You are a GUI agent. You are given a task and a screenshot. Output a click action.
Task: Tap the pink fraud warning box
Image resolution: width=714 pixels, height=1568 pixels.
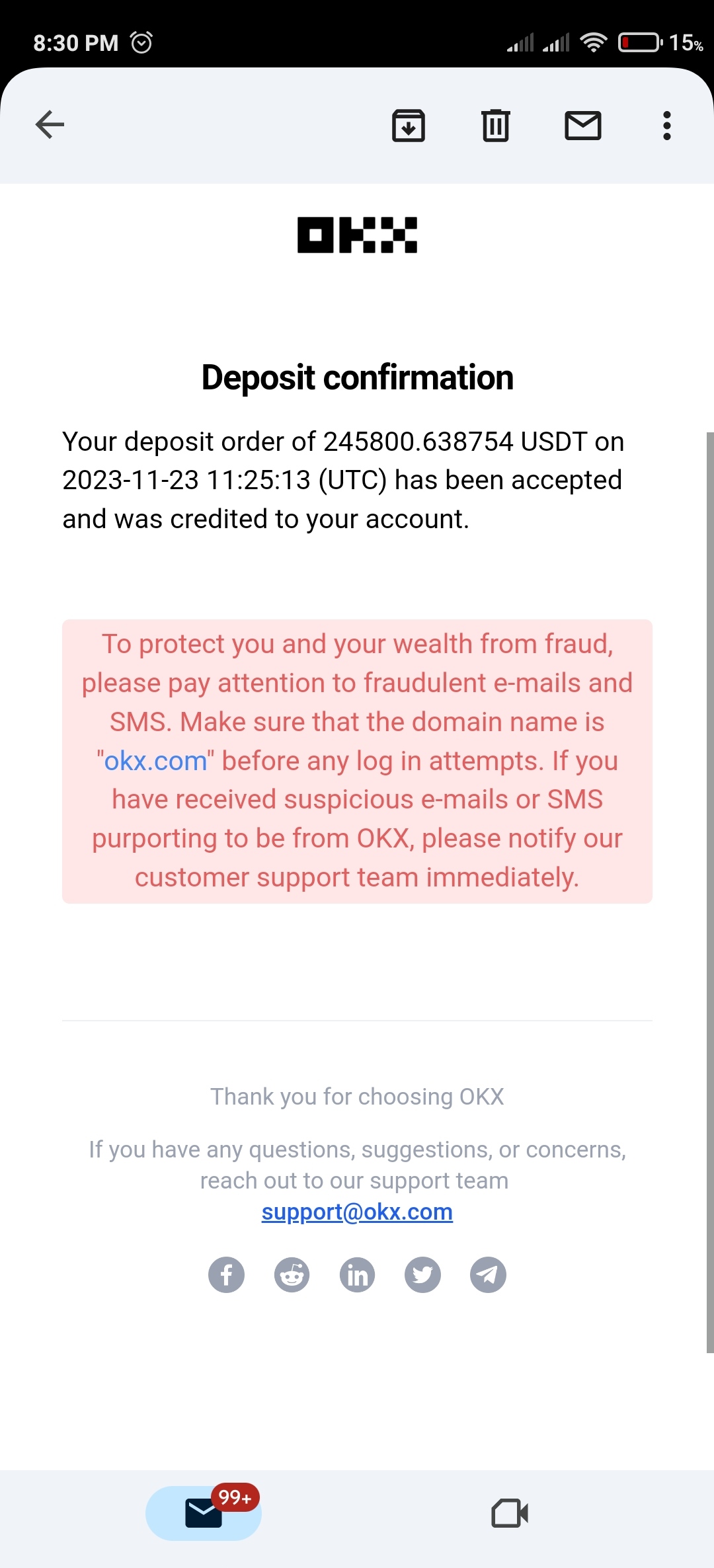(x=357, y=762)
